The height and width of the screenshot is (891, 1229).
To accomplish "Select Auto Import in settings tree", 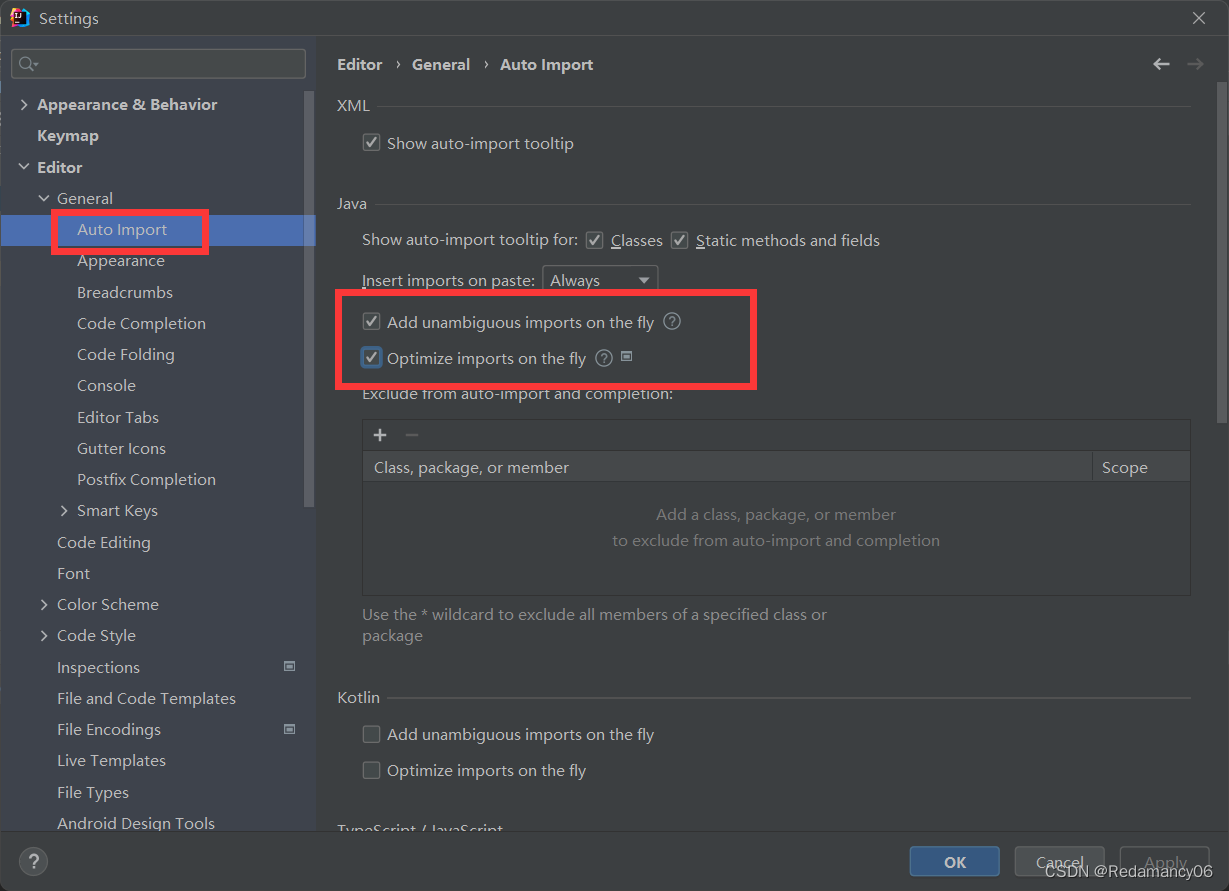I will coord(122,229).
